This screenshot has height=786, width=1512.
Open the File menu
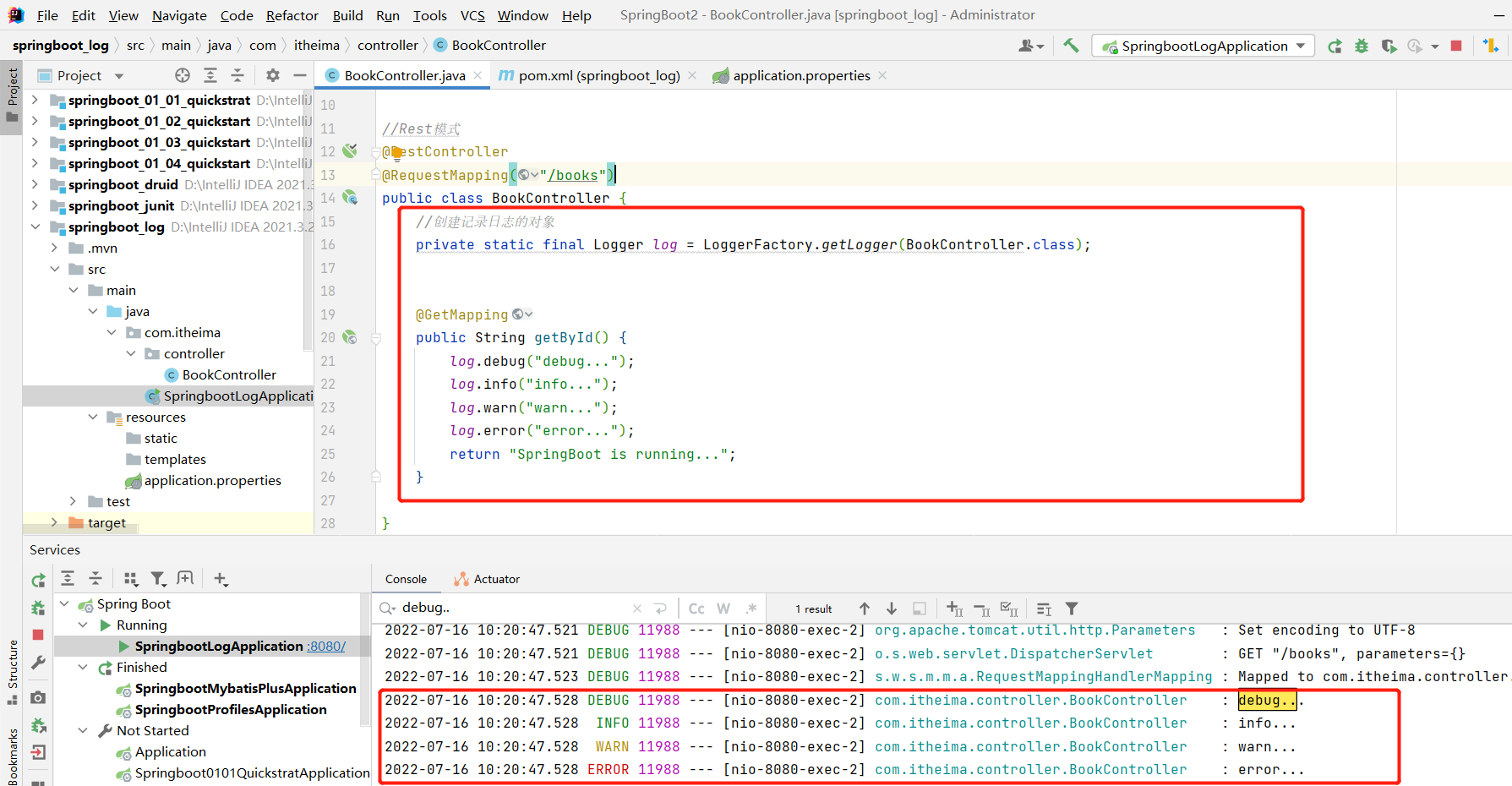pos(47,15)
